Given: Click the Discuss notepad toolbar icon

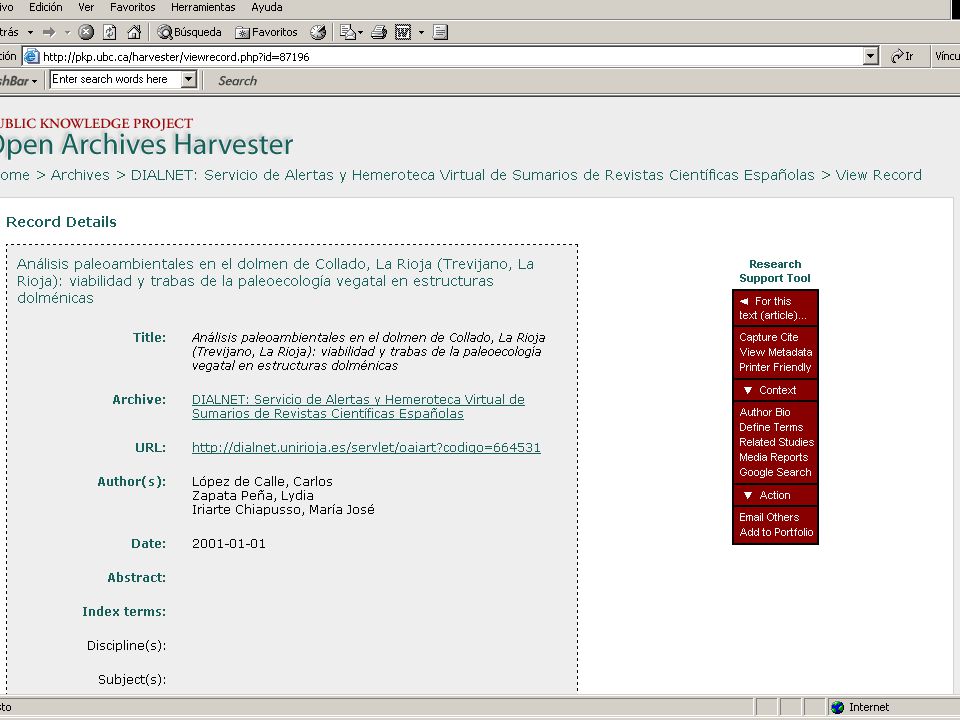Looking at the screenshot, I should point(440,32).
